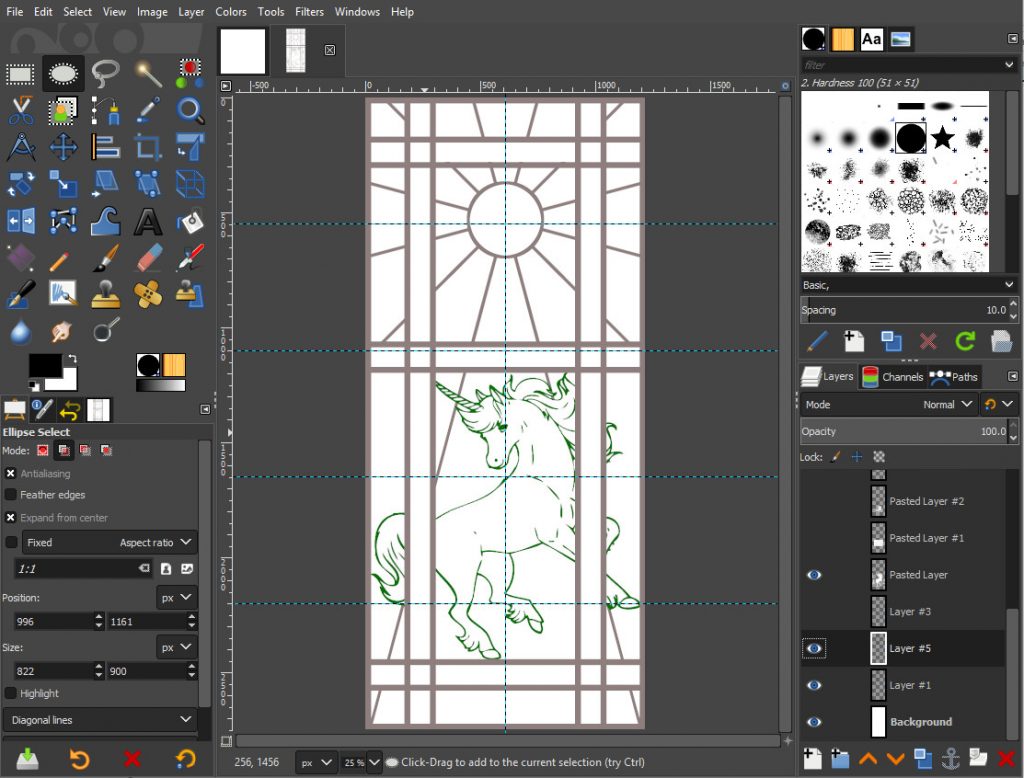
Task: Enable the Feather edges option
Action: [10, 494]
